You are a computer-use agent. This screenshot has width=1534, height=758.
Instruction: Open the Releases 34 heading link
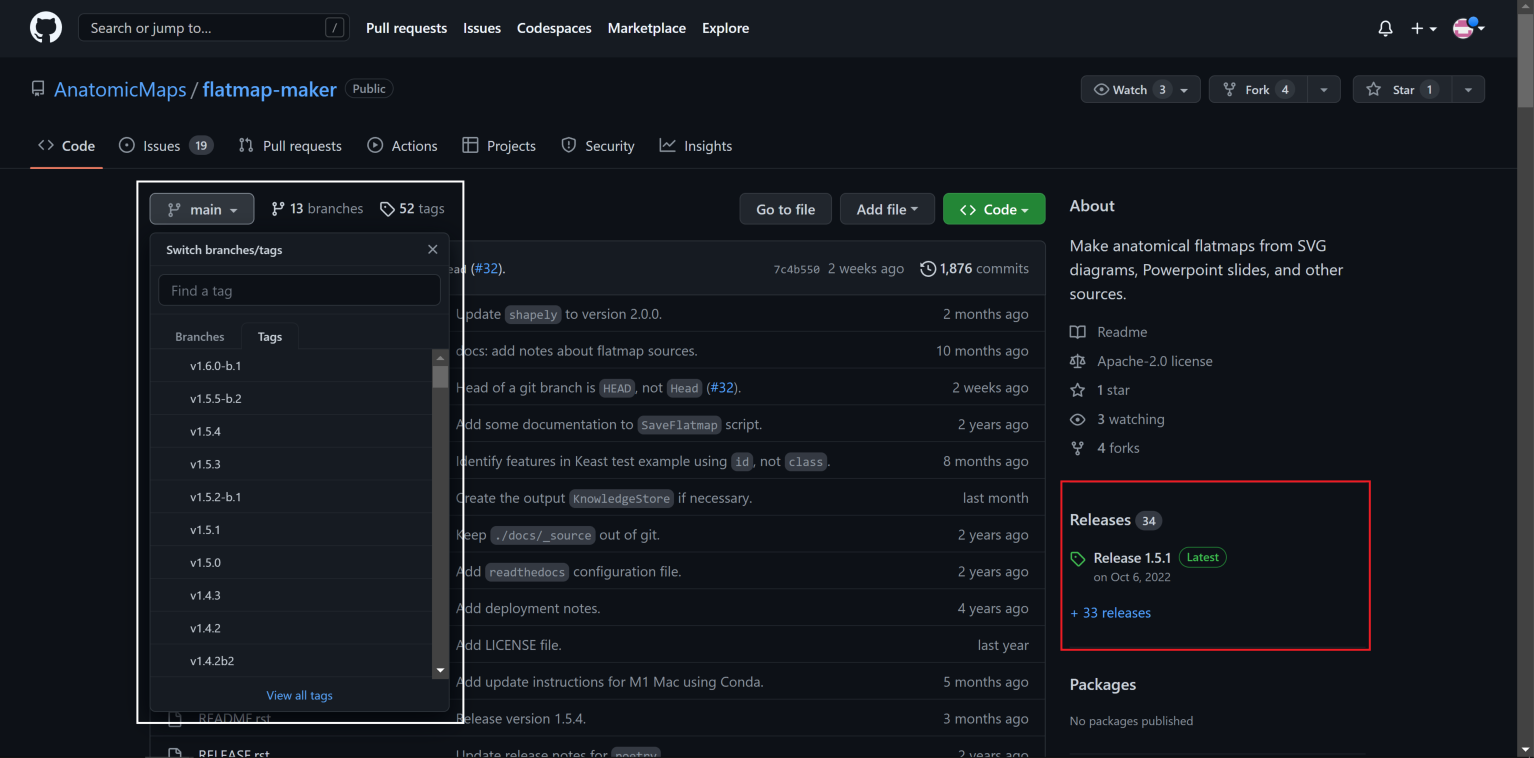click(1116, 520)
